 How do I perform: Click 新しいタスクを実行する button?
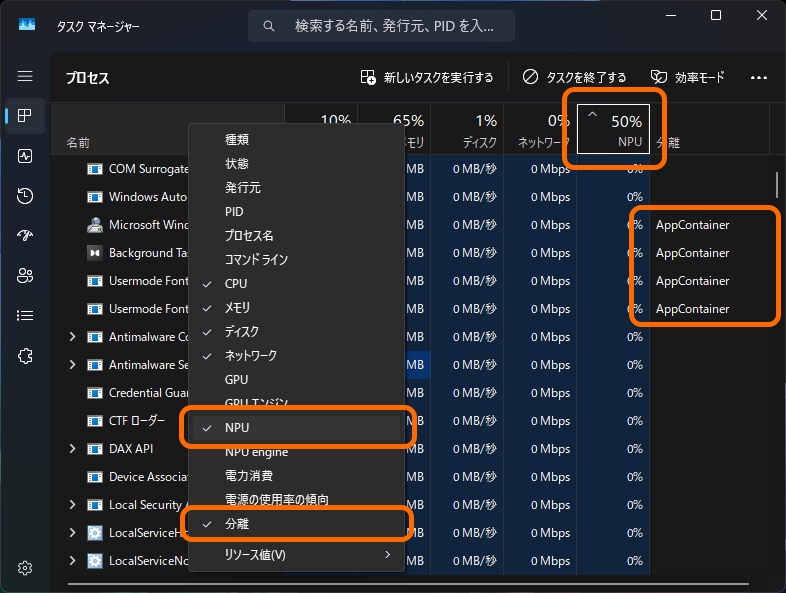[x=427, y=77]
